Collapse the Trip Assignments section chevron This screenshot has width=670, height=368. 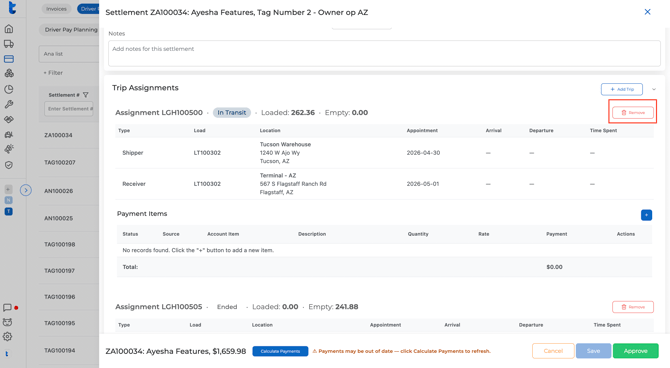[x=653, y=89]
